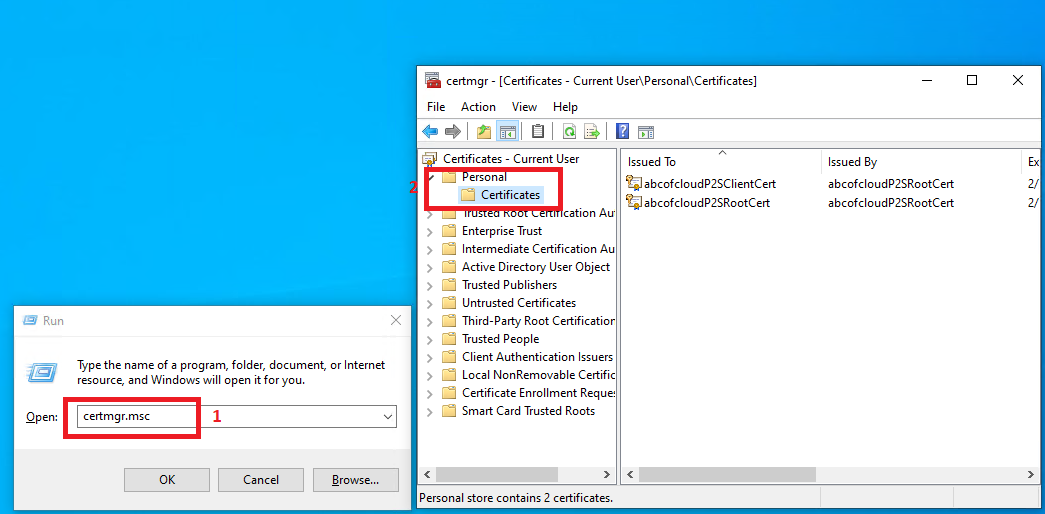Click the abcofcloudP2SClientCert certificate icon
The height and width of the screenshot is (514, 1045).
(x=633, y=183)
